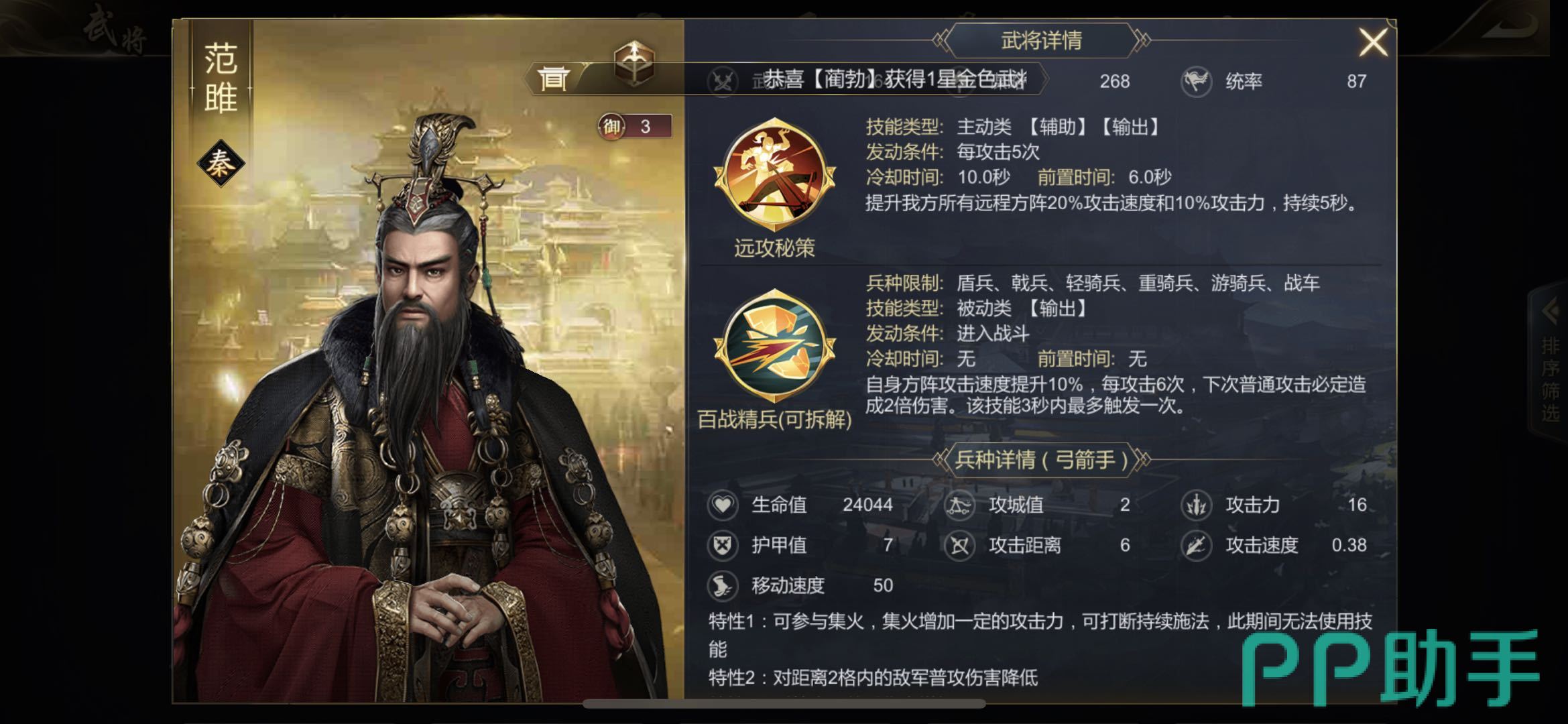Screen dimensions: 1568x724
Task: Tap the 远攻秘策 skill icon
Action: pyautogui.click(x=774, y=174)
